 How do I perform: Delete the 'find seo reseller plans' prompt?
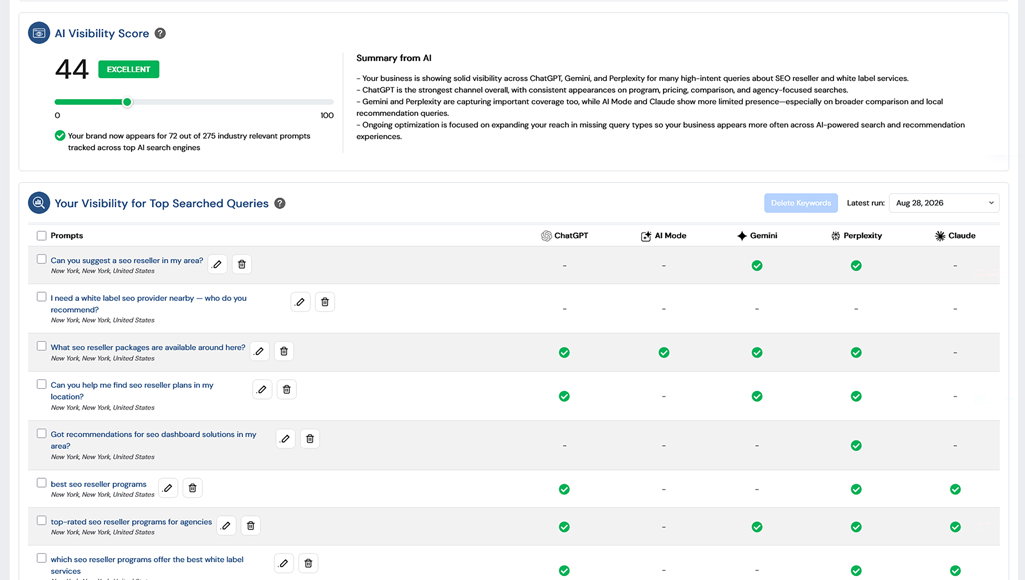point(286,390)
